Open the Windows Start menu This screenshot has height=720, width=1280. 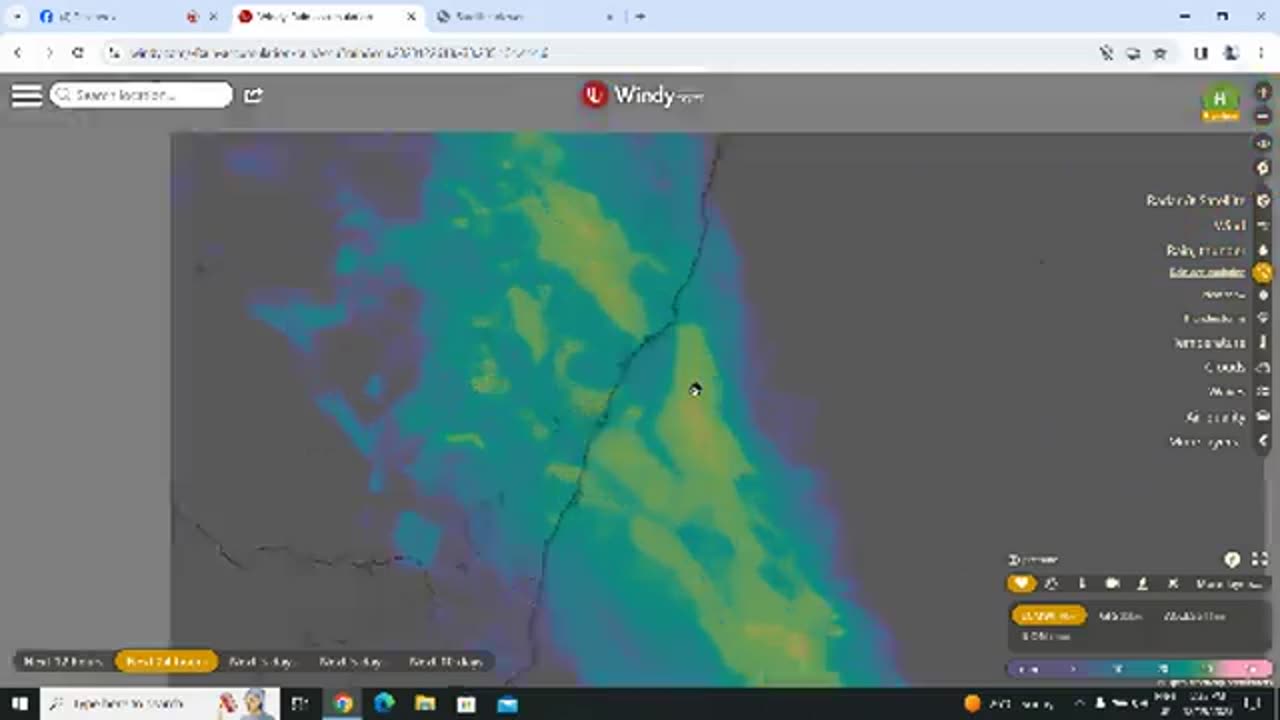(x=19, y=704)
